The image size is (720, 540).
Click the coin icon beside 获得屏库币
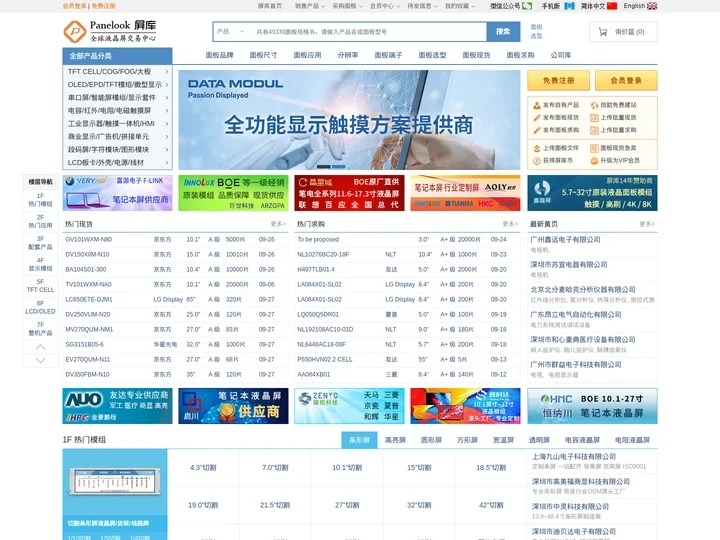[x=536, y=161]
